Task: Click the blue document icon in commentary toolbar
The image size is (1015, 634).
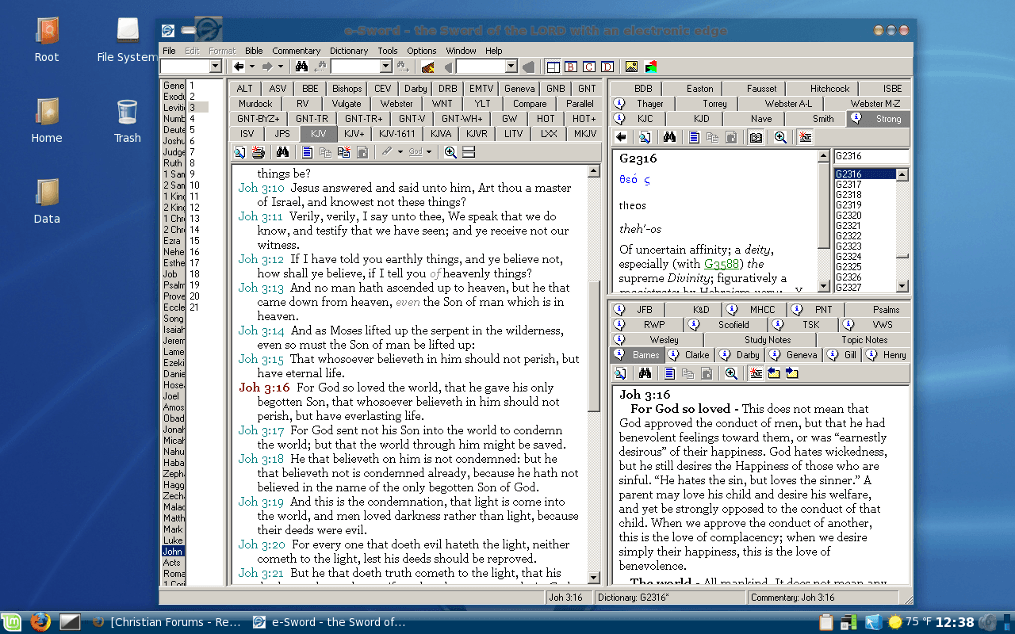Action: (669, 373)
